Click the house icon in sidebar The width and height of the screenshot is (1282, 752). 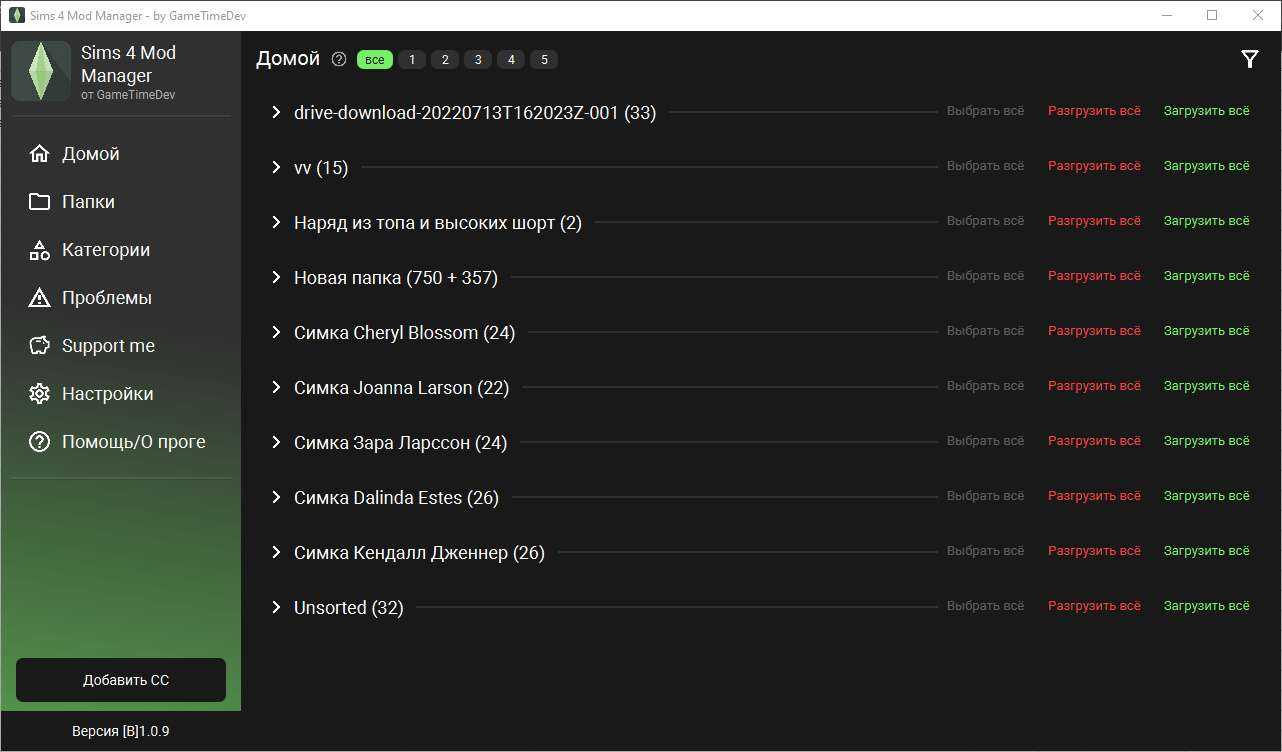pos(40,154)
